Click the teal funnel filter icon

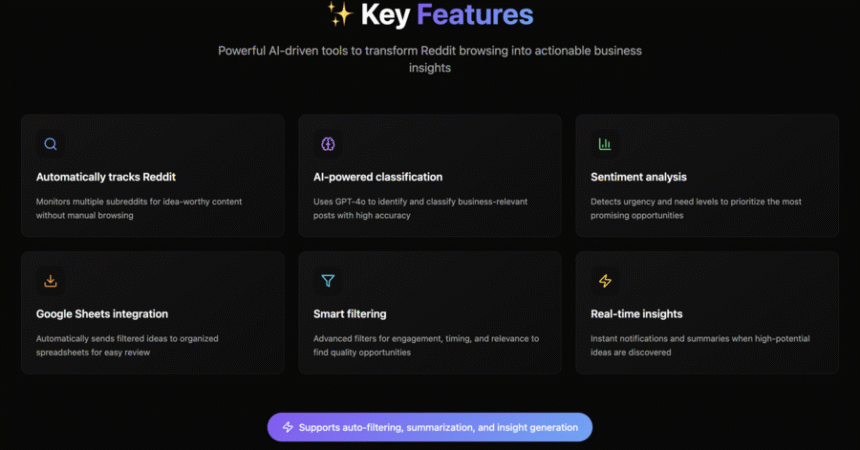point(328,281)
